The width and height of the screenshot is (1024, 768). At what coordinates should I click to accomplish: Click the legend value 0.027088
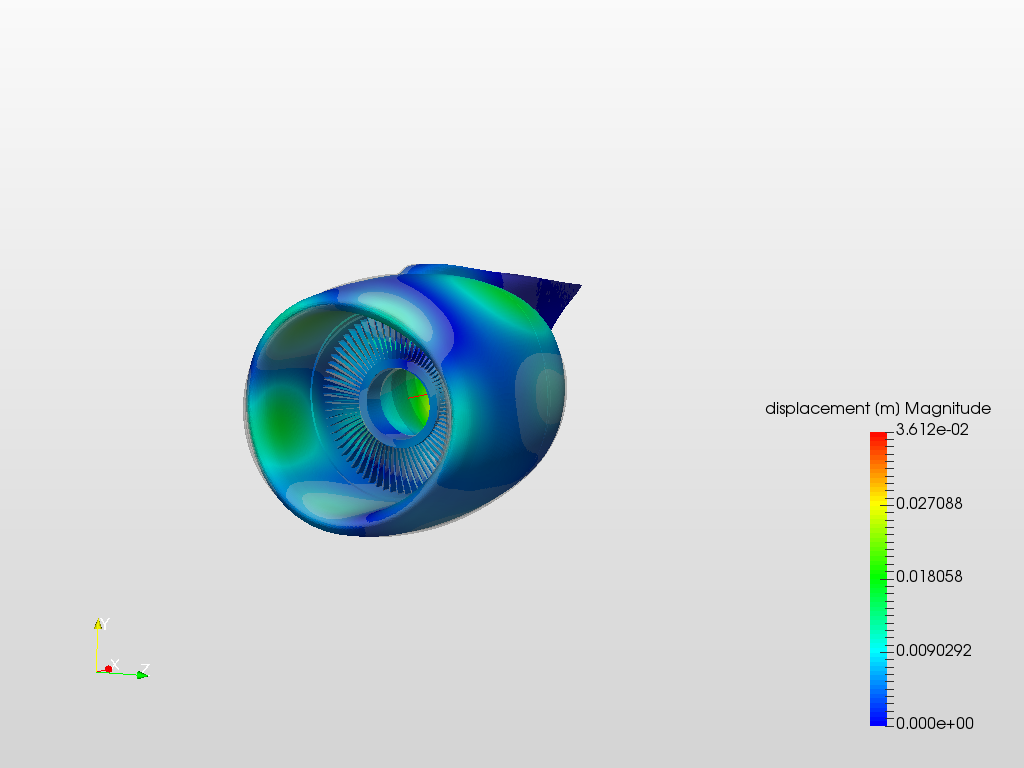tap(929, 504)
